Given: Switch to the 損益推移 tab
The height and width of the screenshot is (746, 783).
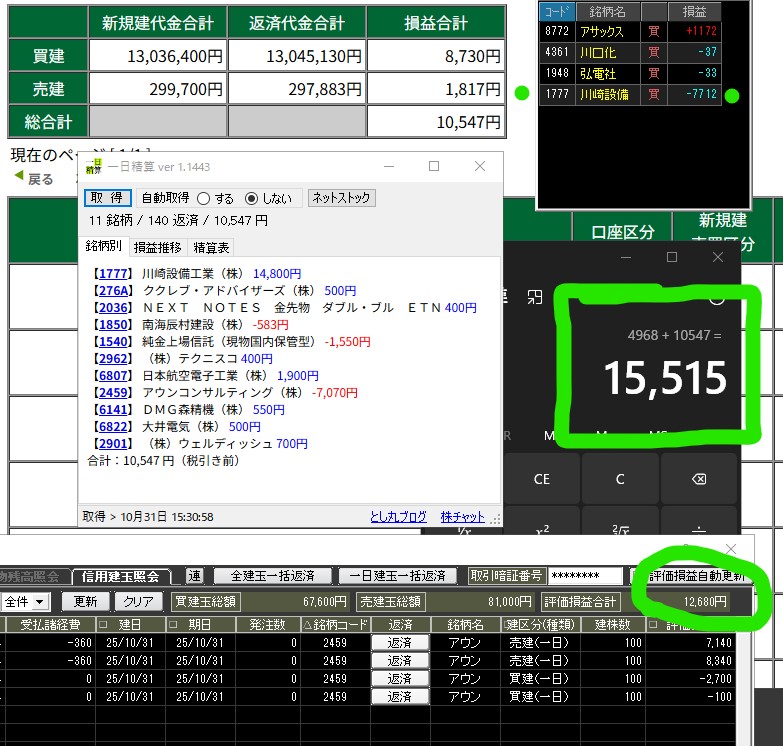Looking at the screenshot, I should pyautogui.click(x=158, y=246).
